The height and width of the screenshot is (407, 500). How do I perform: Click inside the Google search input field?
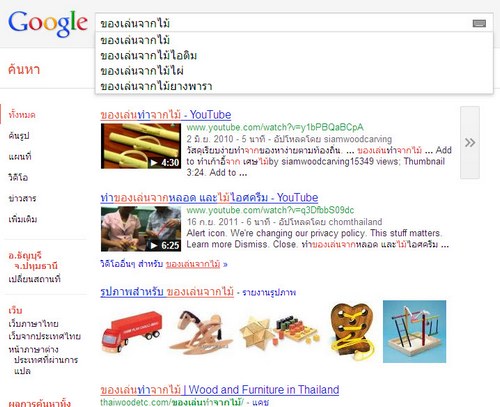point(283,23)
